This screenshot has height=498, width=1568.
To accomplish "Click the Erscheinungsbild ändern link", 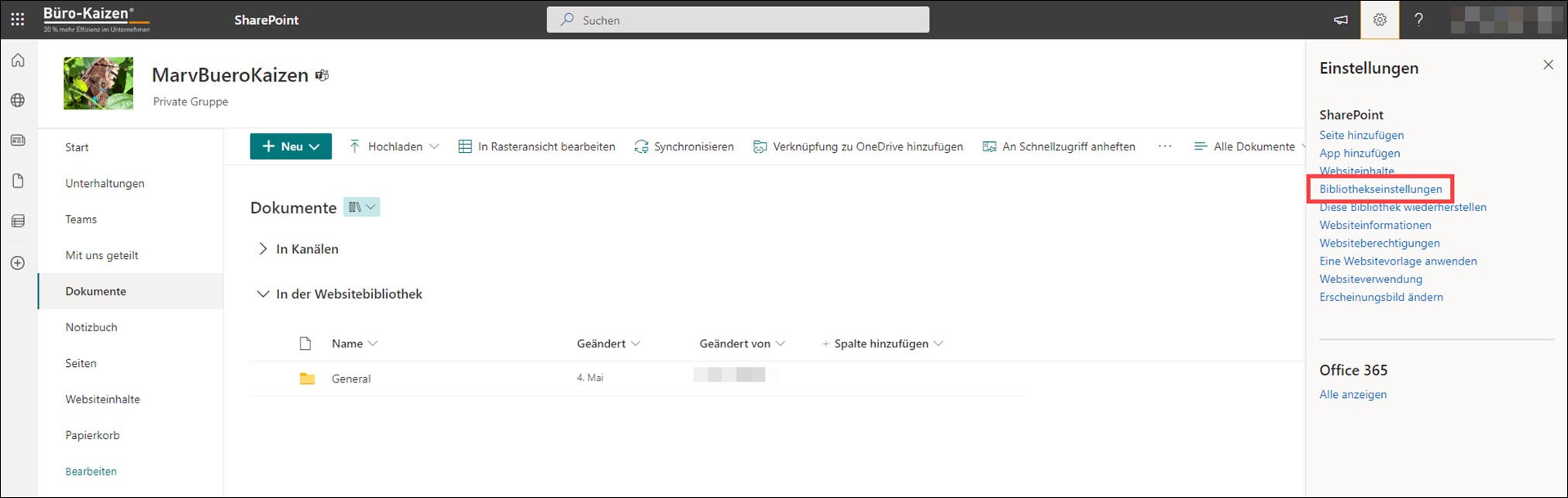I will pyautogui.click(x=1381, y=297).
